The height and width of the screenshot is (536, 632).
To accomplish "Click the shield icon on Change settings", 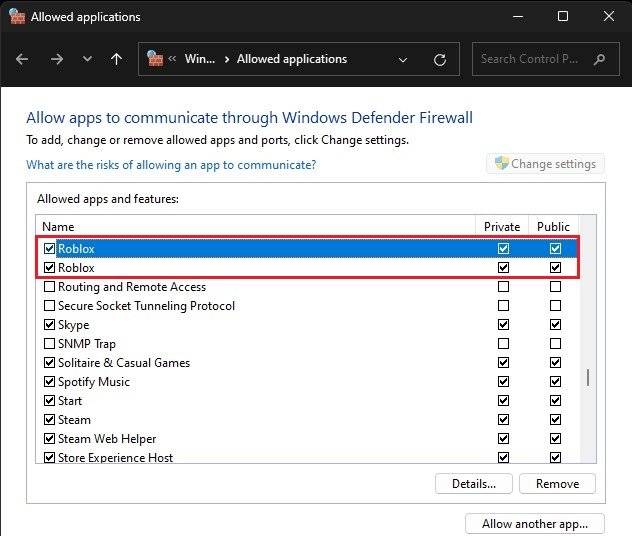I will 501,164.
